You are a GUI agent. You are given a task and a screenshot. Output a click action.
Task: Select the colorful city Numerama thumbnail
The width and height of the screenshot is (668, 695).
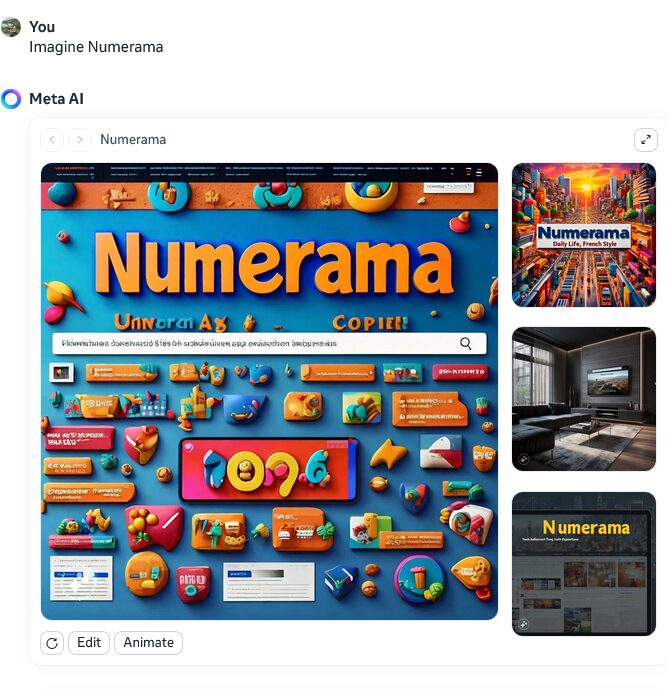[x=584, y=235]
